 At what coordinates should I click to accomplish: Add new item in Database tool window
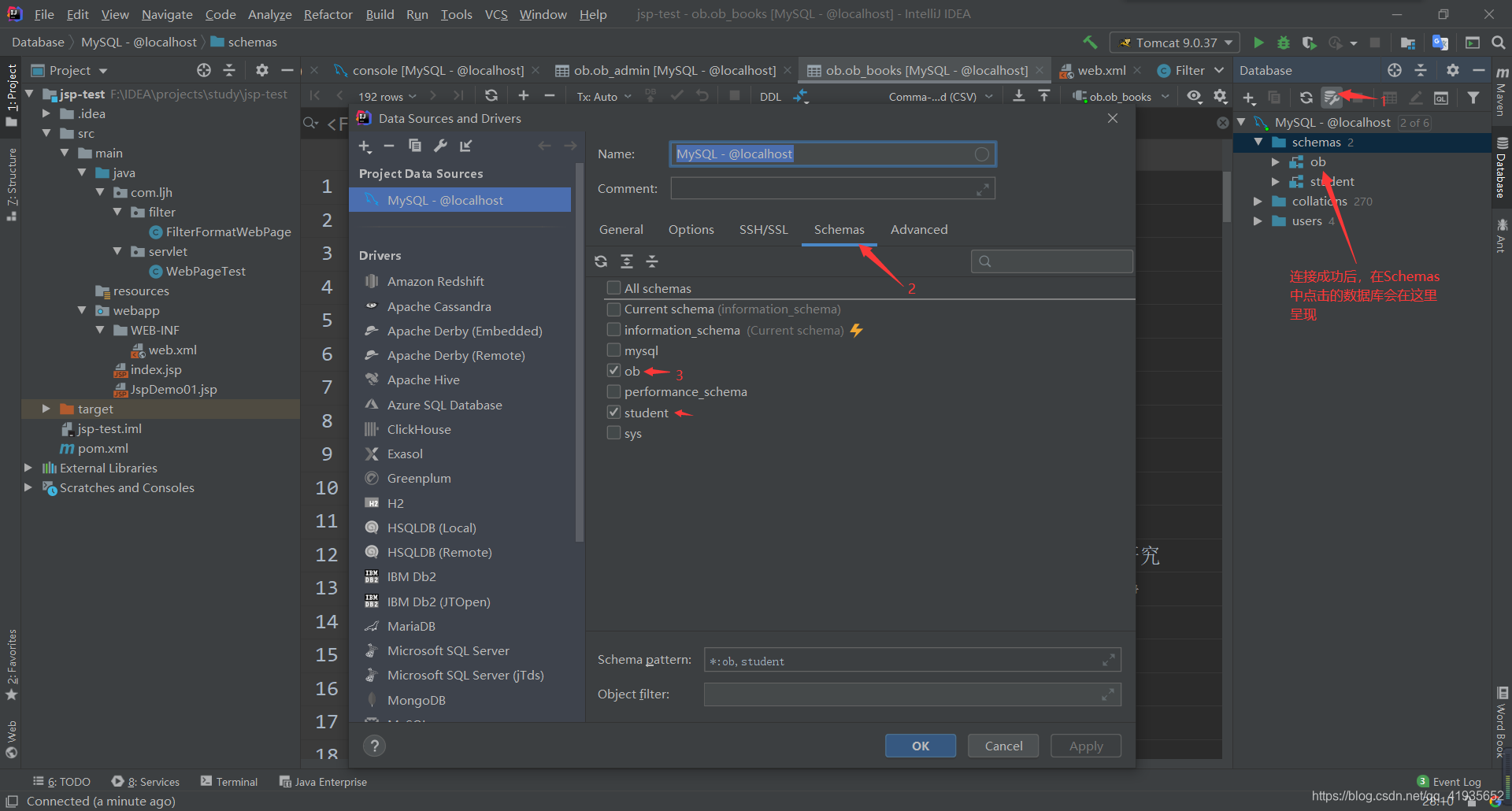coord(1249,98)
